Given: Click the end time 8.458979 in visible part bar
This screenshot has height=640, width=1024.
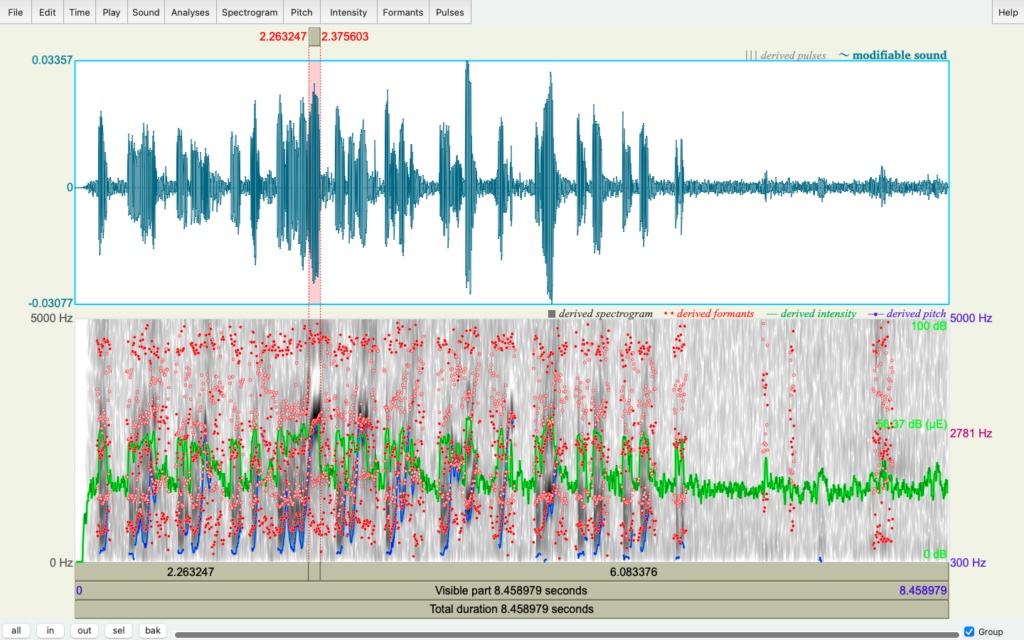Looking at the screenshot, I should click(x=922, y=590).
